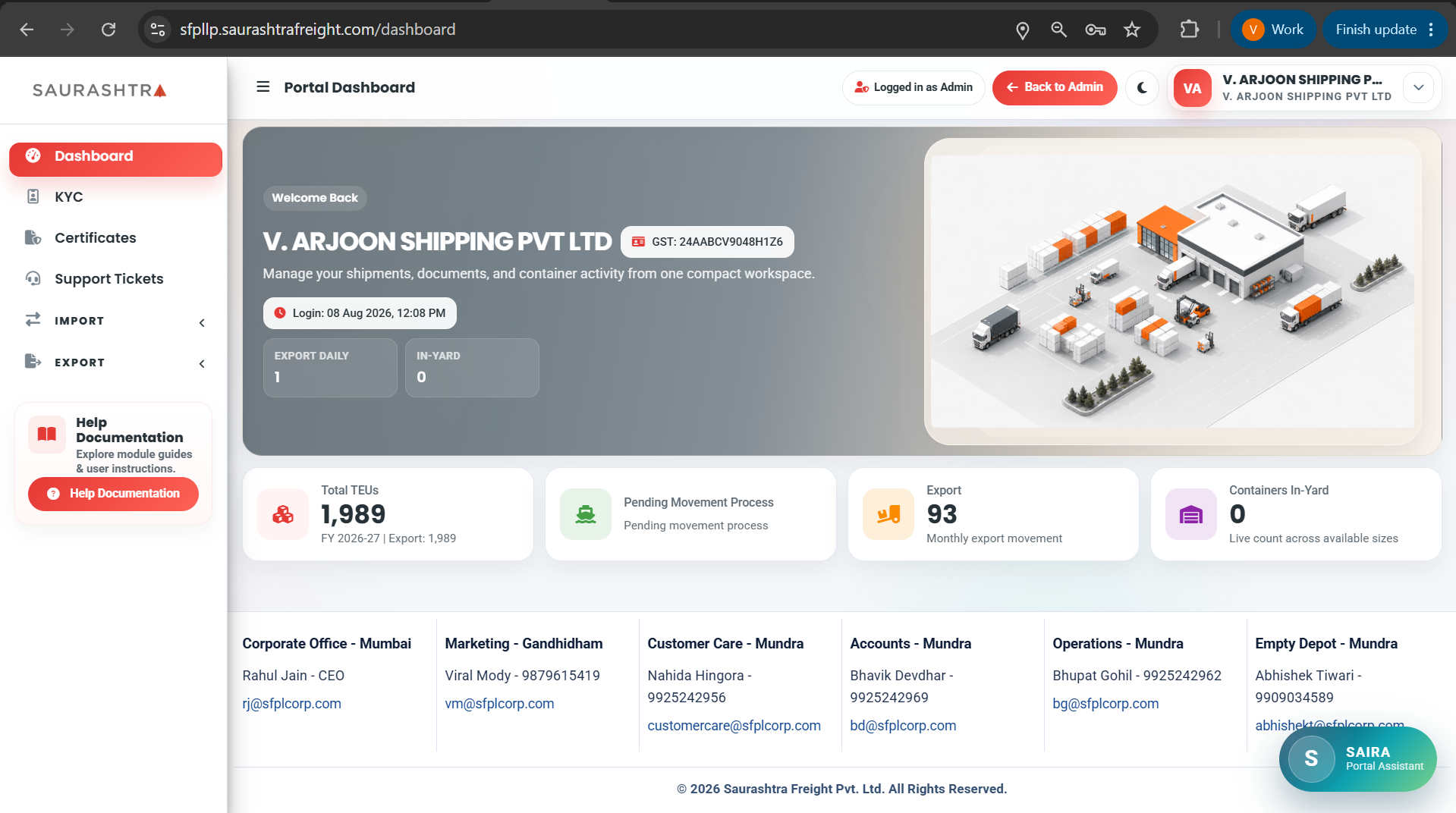This screenshot has width=1456, height=813.
Task: Click the Containers In-Yard warehouse icon
Action: pyautogui.click(x=1191, y=514)
